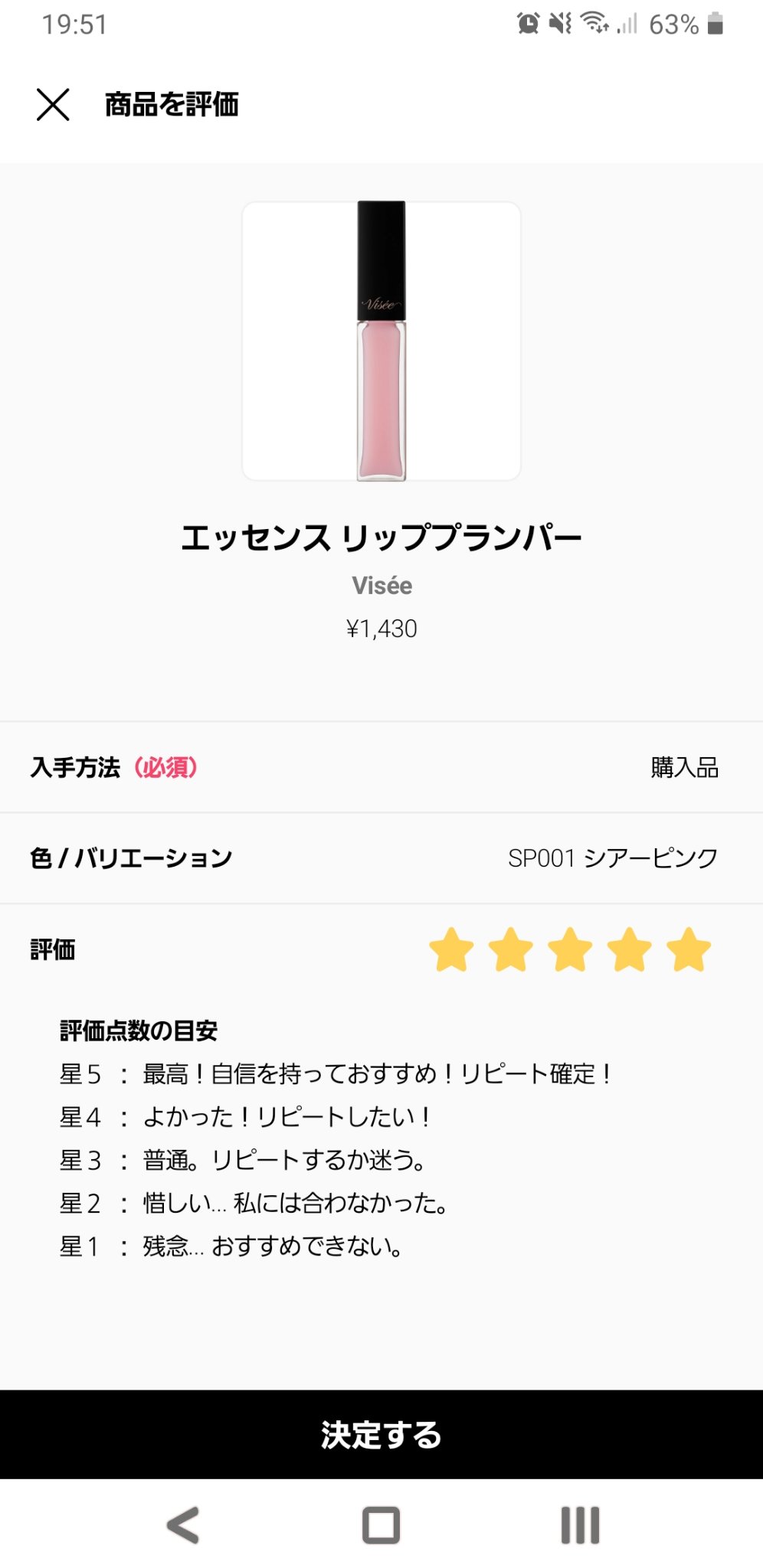The height and width of the screenshot is (1568, 763).
Task: Tap the alarm icon in status bar
Action: pyautogui.click(x=528, y=24)
